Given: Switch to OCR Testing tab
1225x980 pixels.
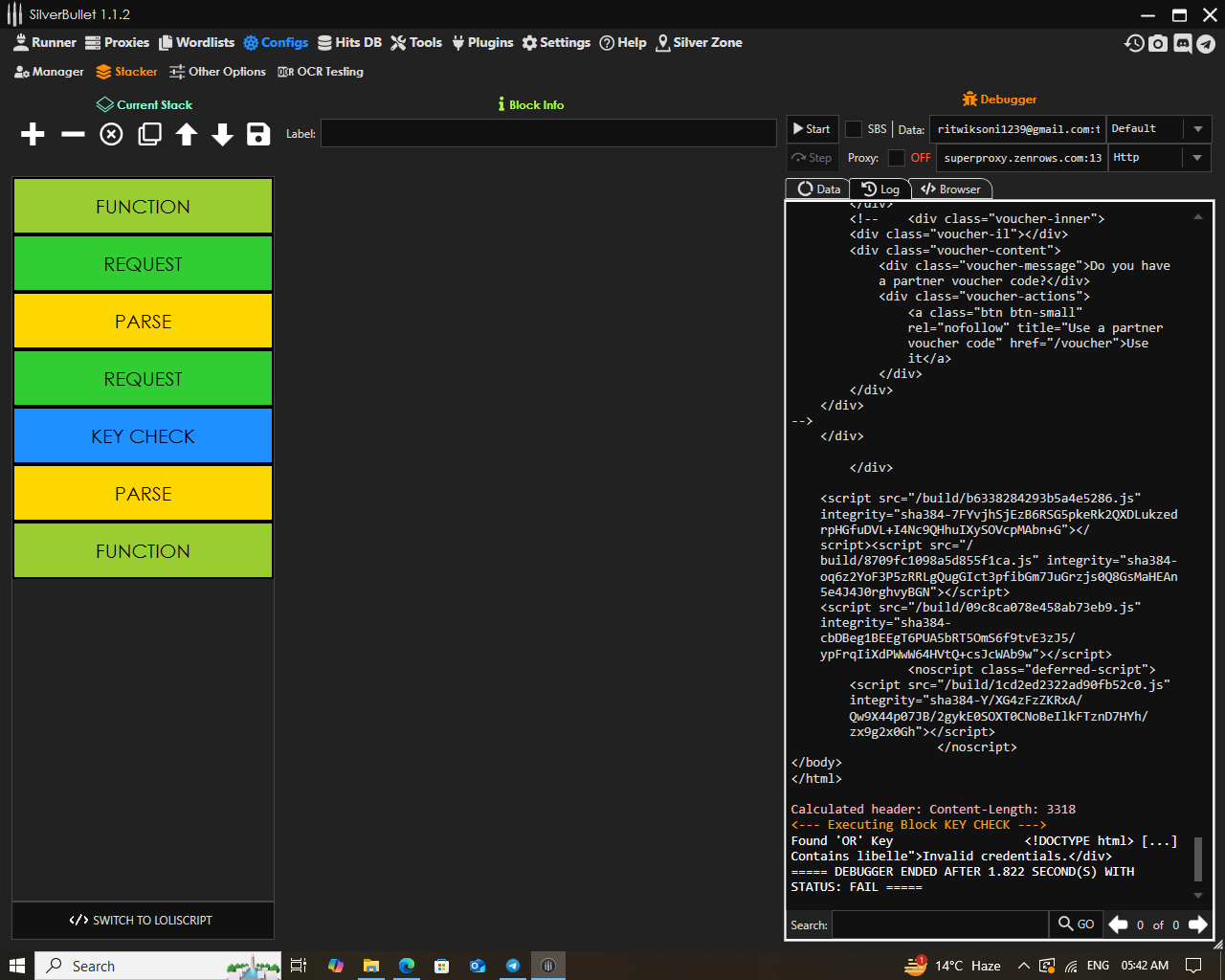Looking at the screenshot, I should pyautogui.click(x=321, y=72).
